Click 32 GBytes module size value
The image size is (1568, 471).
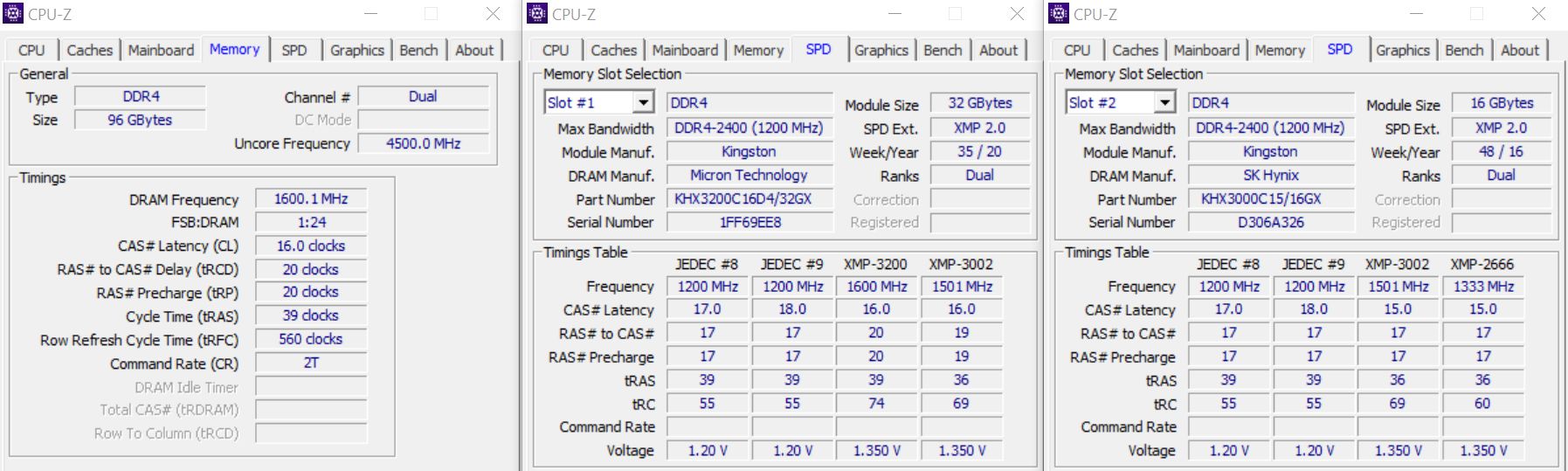coord(980,103)
